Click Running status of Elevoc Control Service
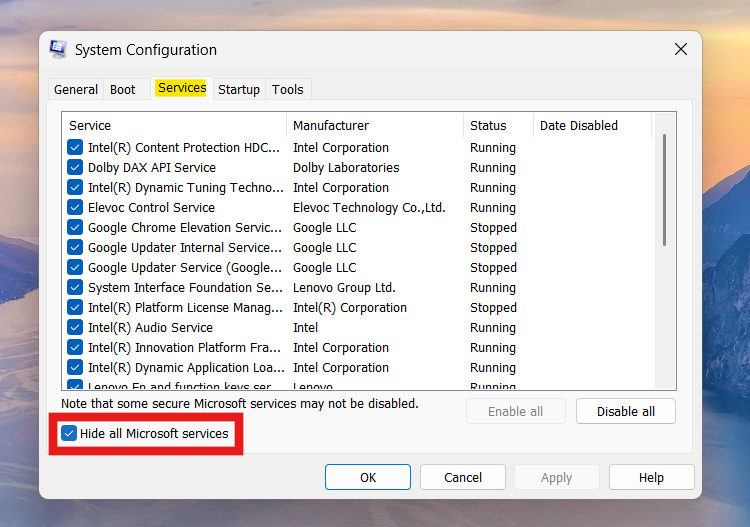This screenshot has height=527, width=750. (493, 208)
